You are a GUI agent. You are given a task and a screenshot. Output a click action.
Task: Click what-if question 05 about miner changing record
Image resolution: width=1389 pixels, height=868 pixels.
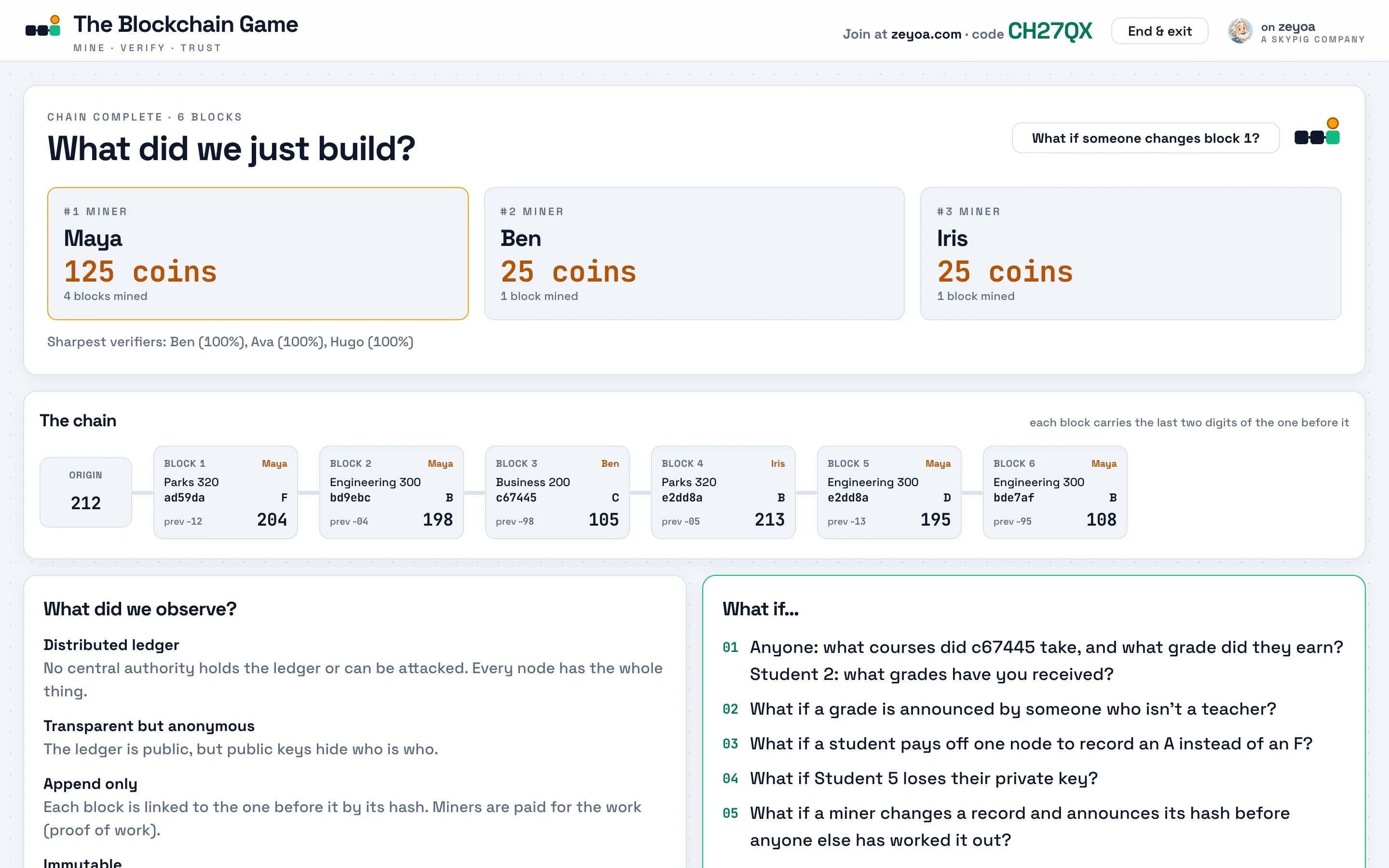tap(1006, 827)
